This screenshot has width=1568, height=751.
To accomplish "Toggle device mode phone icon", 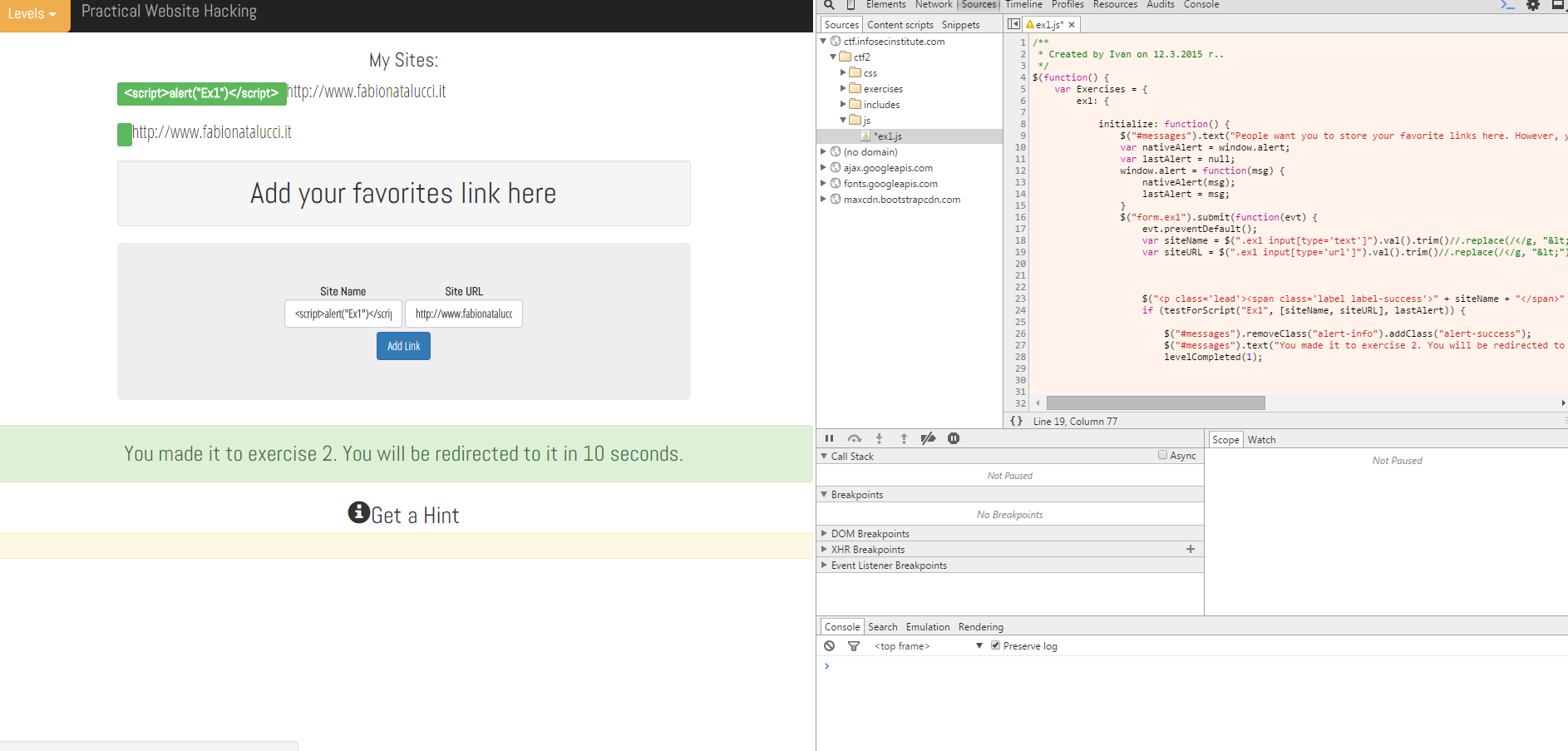I will [851, 5].
